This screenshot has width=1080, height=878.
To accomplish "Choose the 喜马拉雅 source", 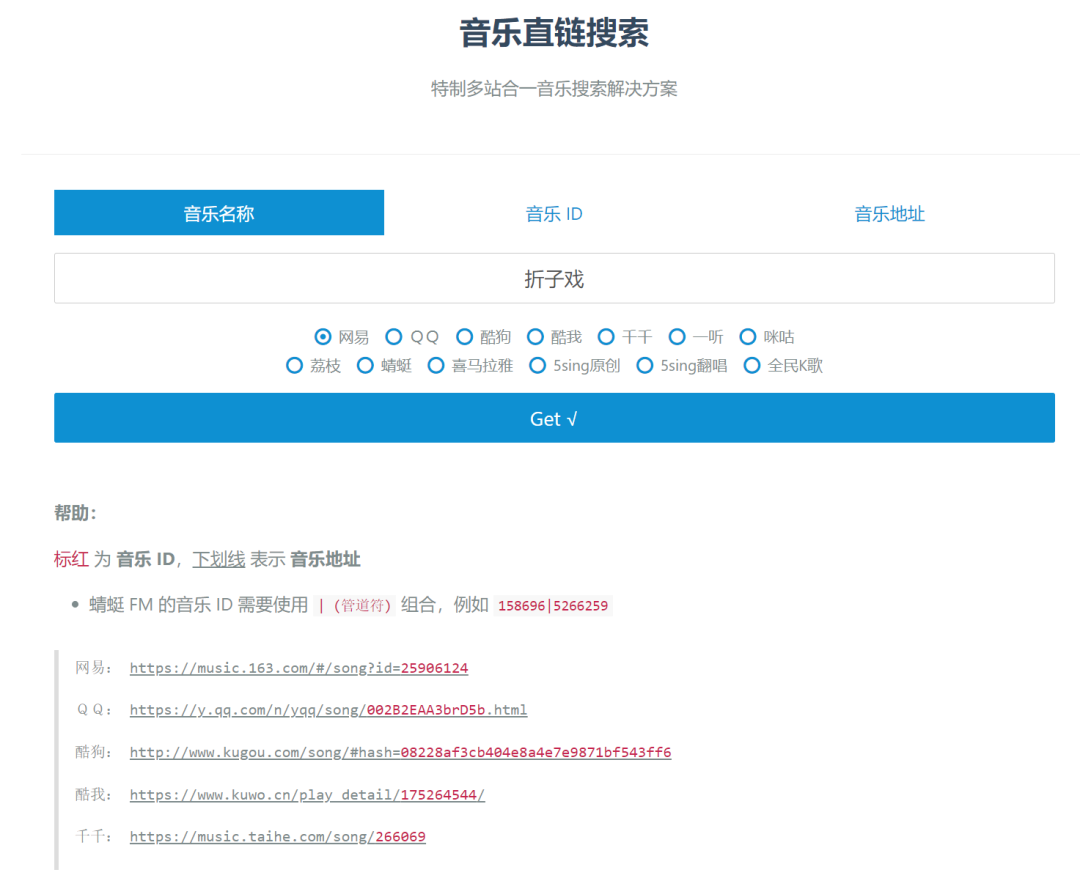I will pos(436,365).
